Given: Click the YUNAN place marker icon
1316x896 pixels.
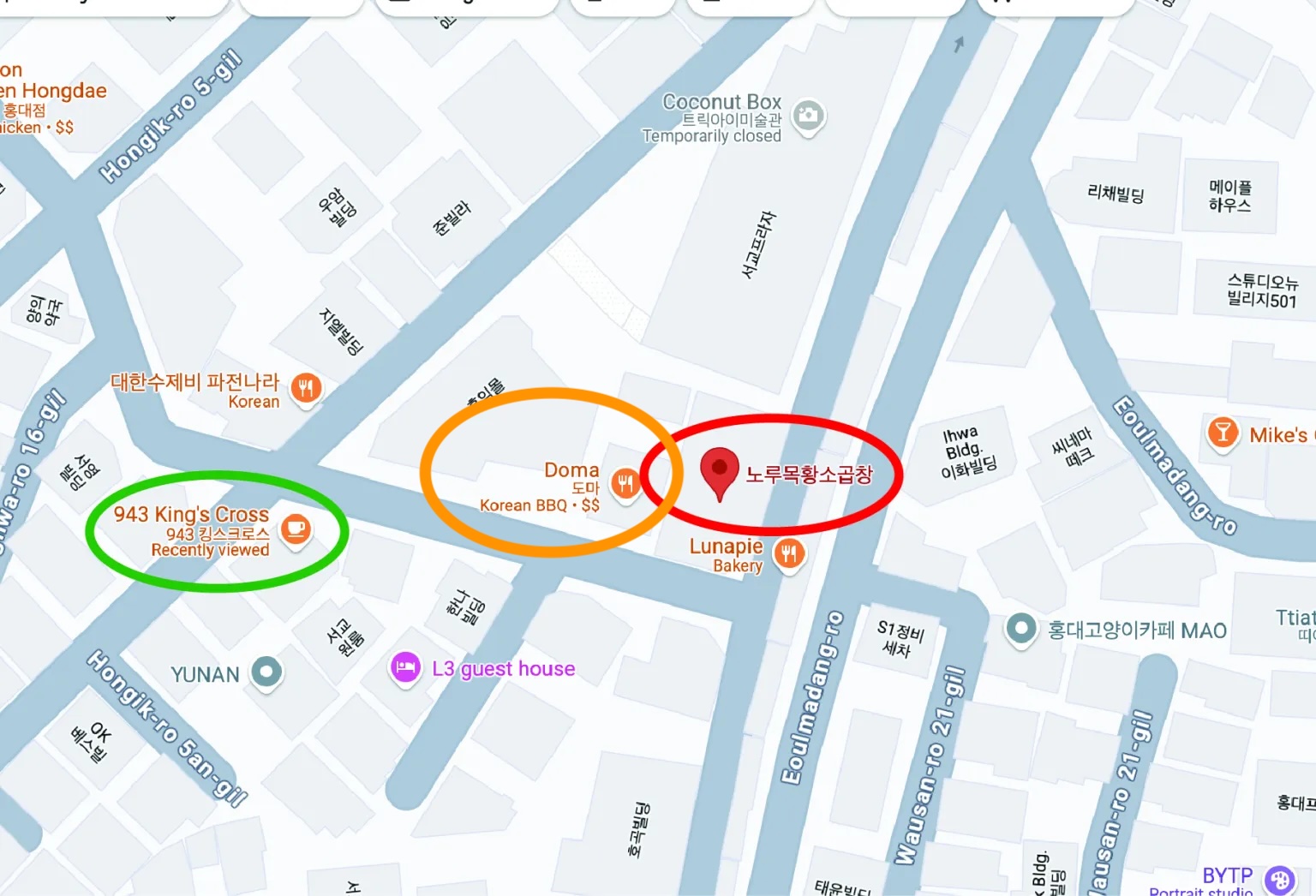Looking at the screenshot, I should (266, 672).
